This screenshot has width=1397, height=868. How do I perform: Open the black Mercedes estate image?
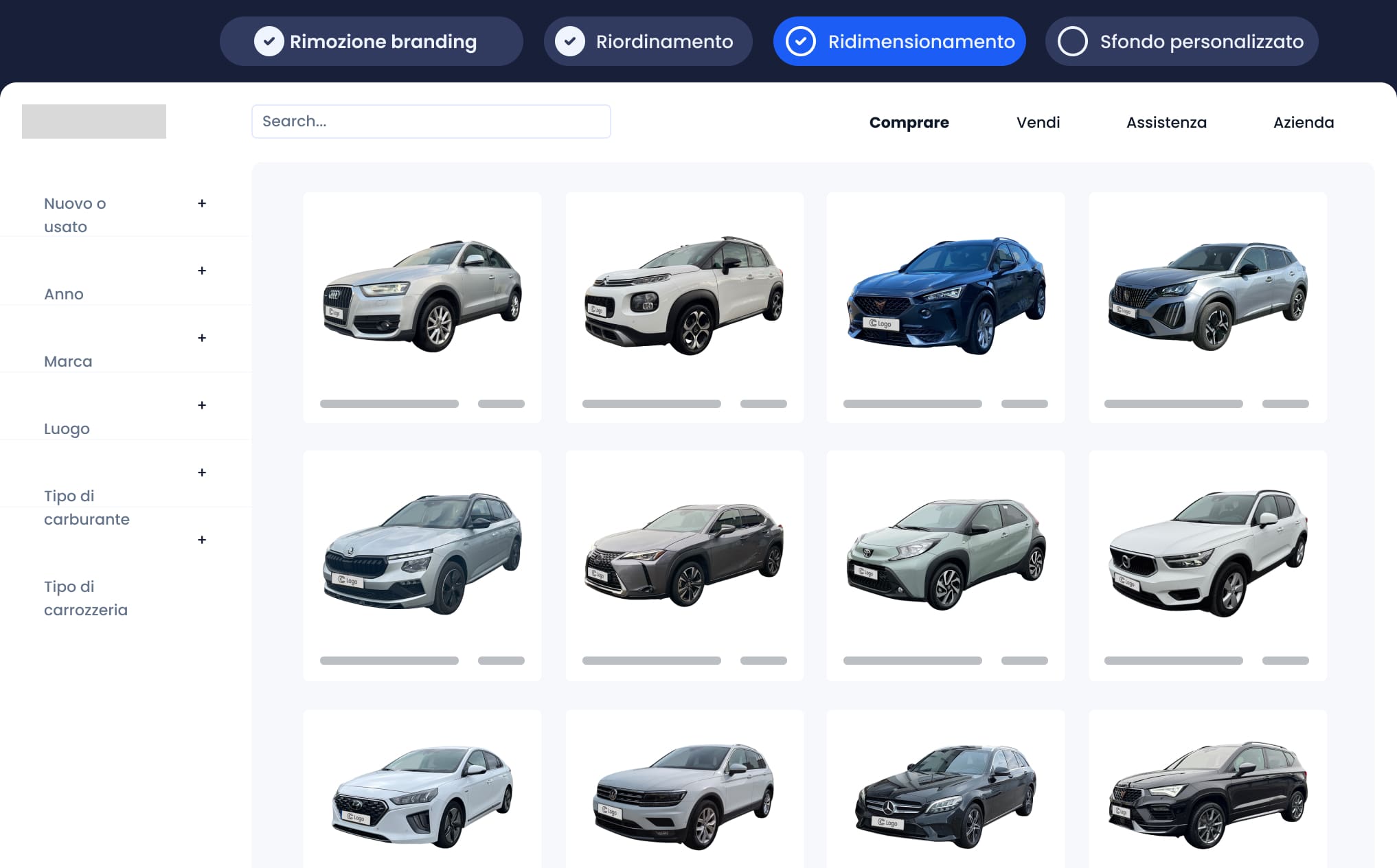[x=946, y=797]
